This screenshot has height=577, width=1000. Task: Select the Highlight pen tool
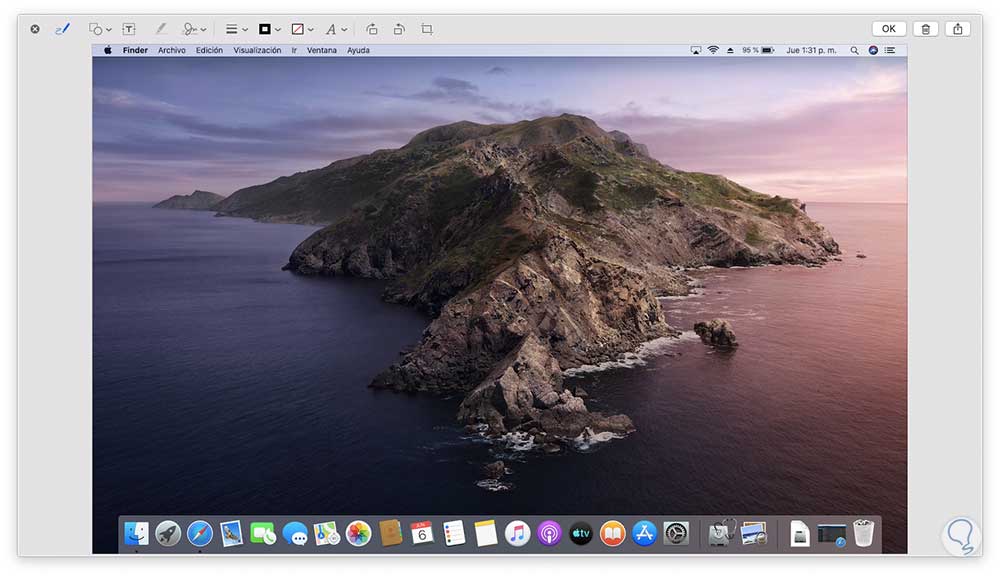click(x=161, y=29)
